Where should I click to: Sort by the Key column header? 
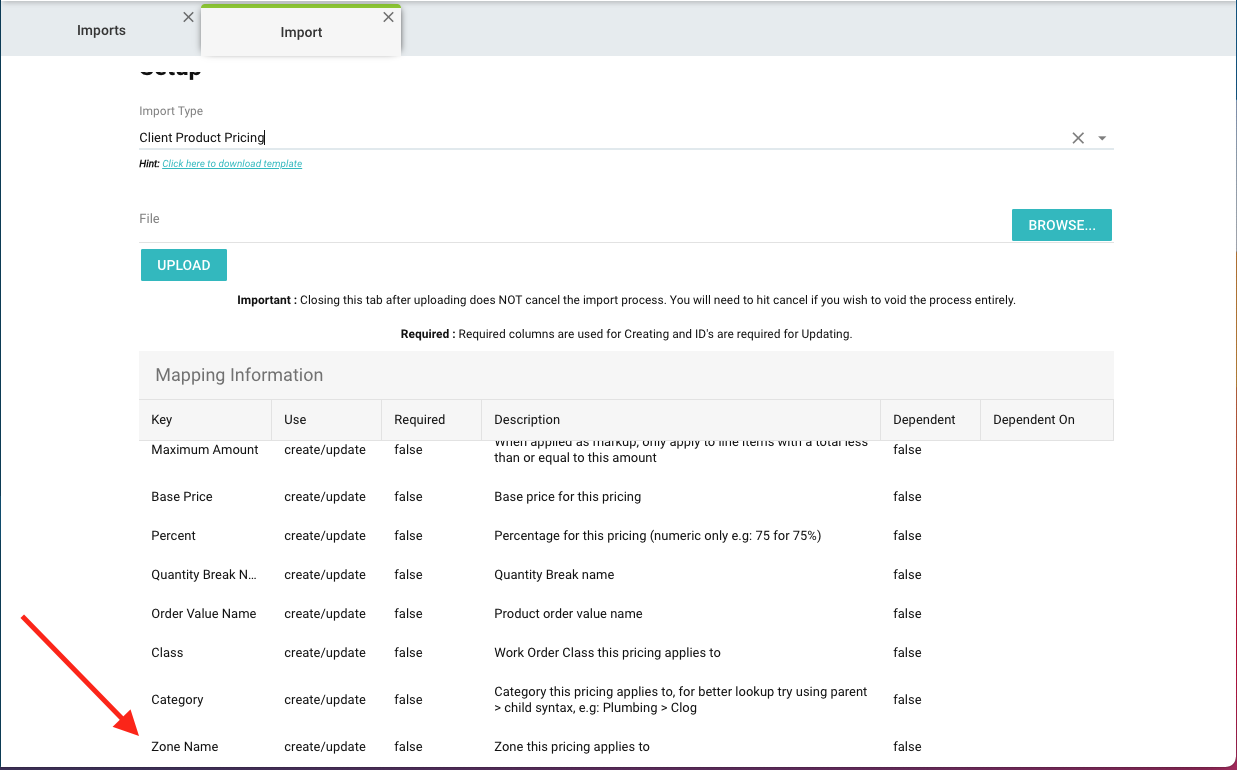tap(162, 420)
